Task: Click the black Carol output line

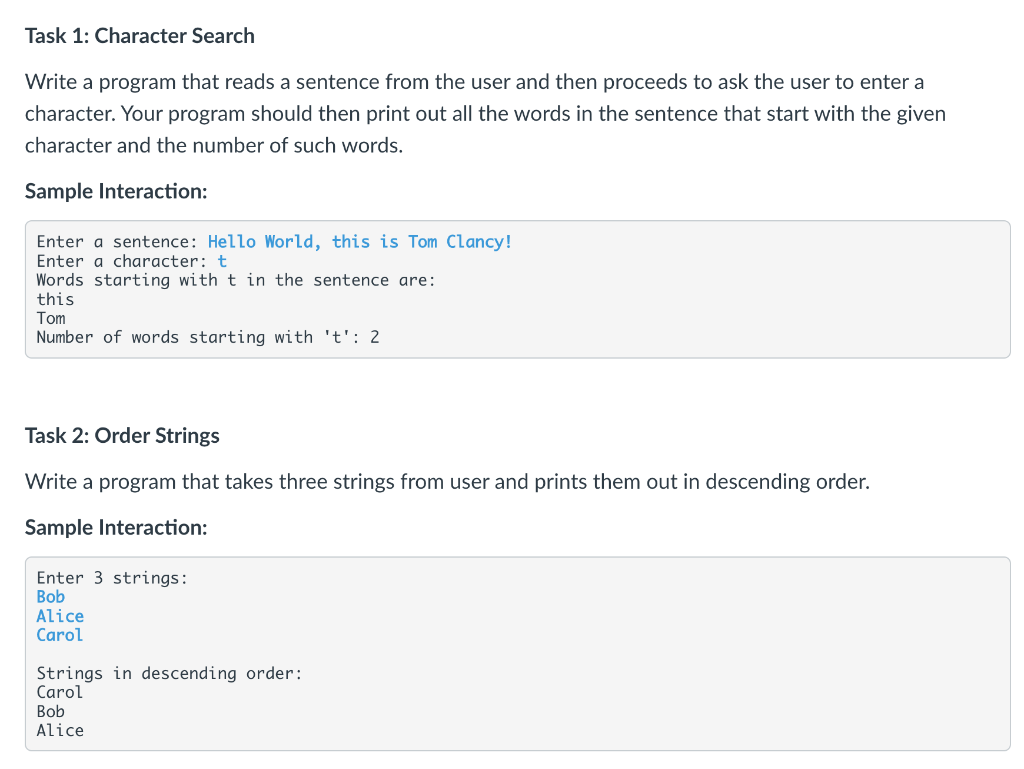Action: pyautogui.click(x=60, y=693)
